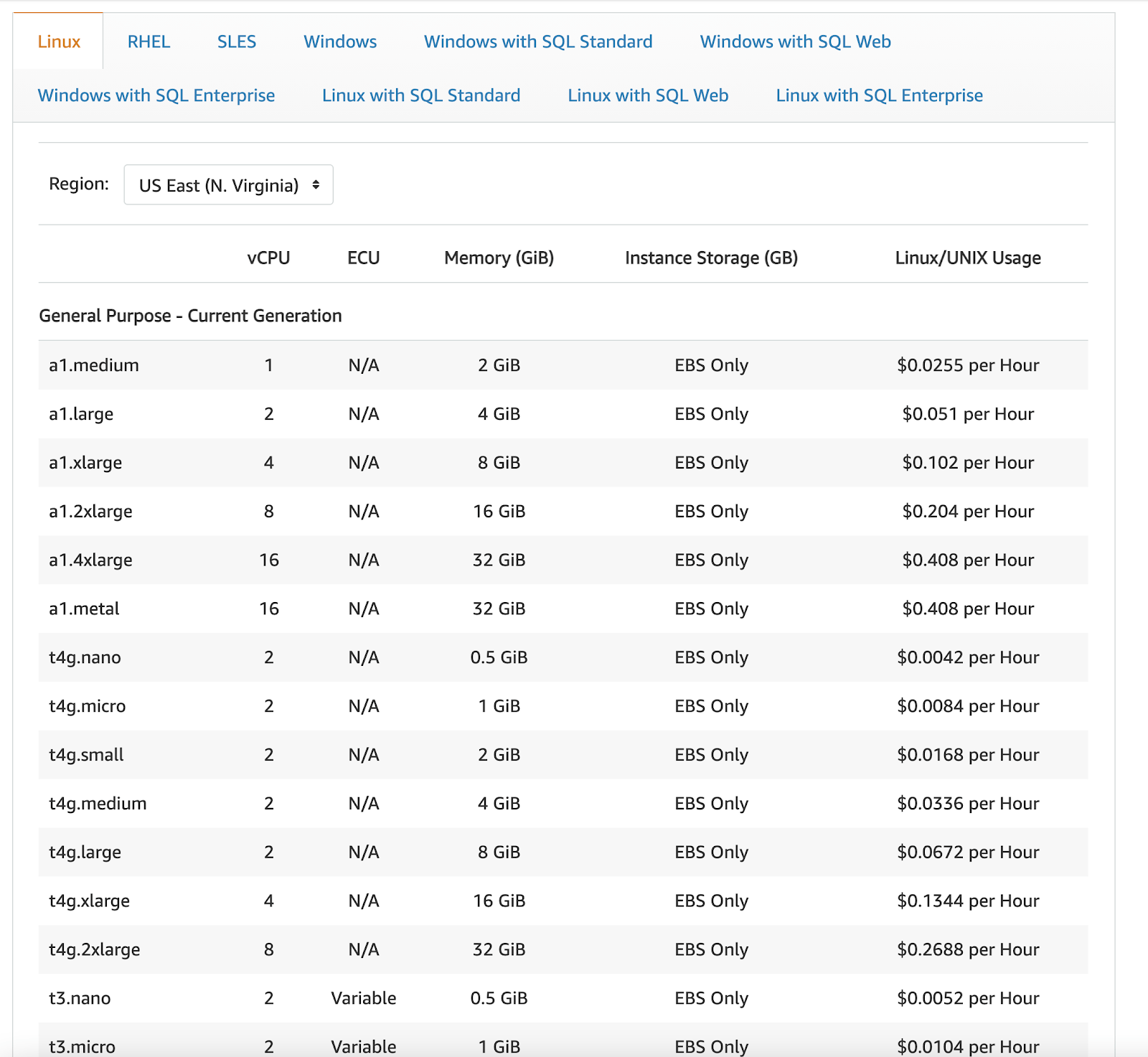Select the Windows pricing tab
This screenshot has width=1148, height=1057.
pyautogui.click(x=340, y=42)
